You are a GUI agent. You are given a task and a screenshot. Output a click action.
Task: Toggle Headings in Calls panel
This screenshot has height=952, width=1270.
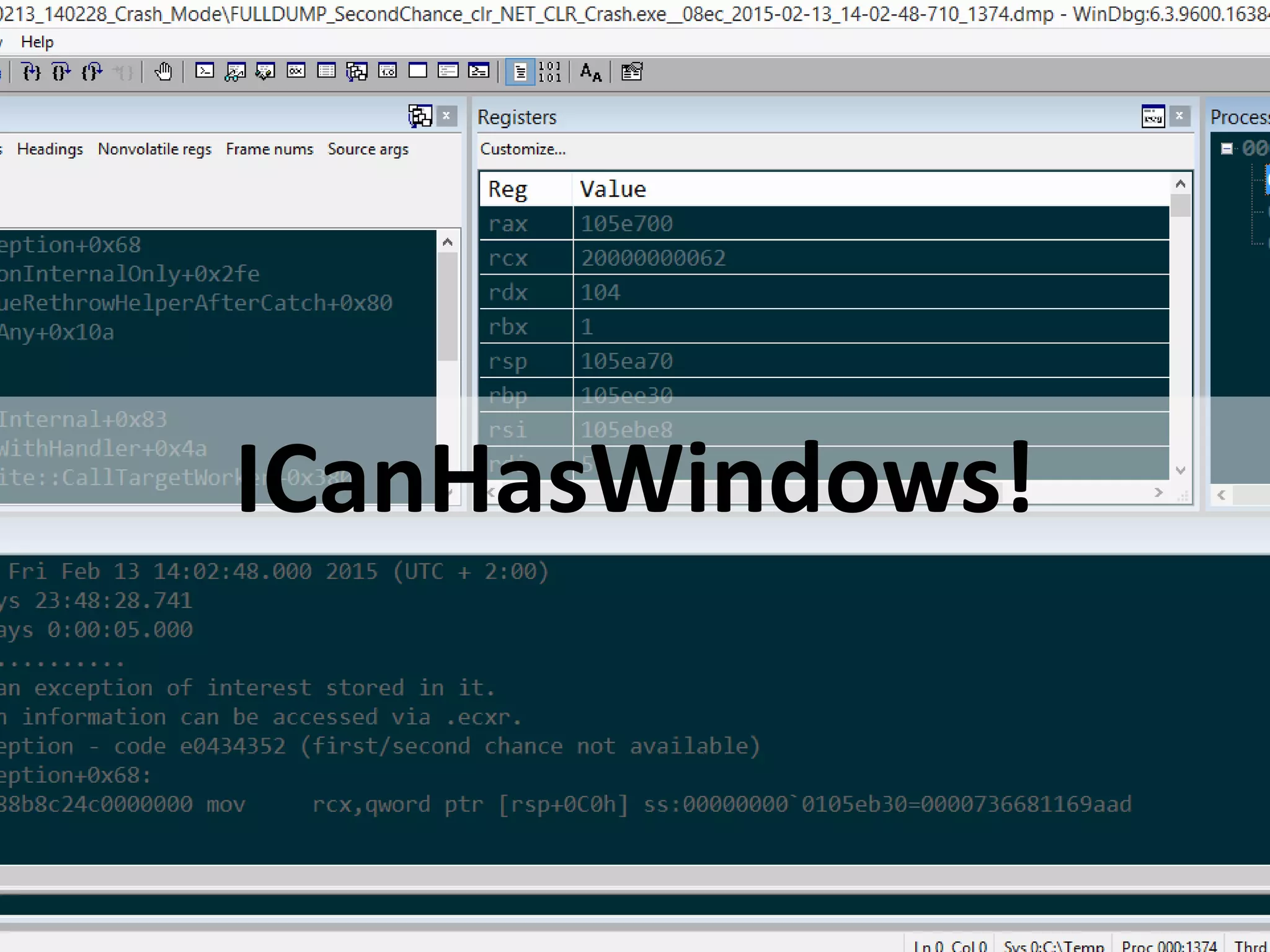pyautogui.click(x=50, y=149)
